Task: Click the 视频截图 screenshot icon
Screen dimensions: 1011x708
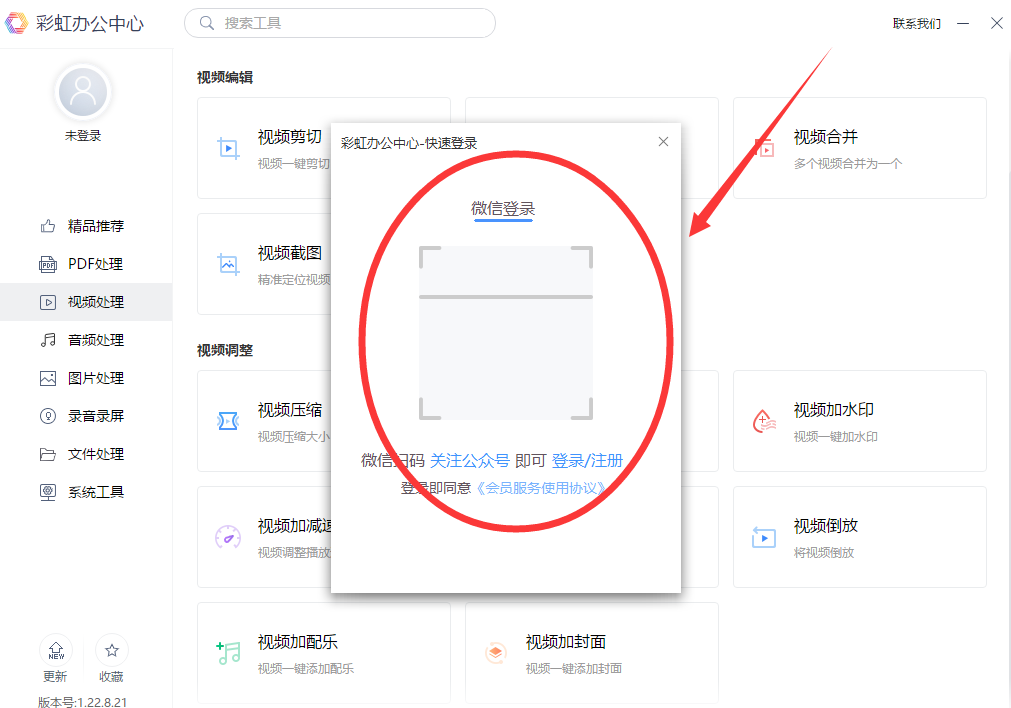Action: click(x=228, y=264)
